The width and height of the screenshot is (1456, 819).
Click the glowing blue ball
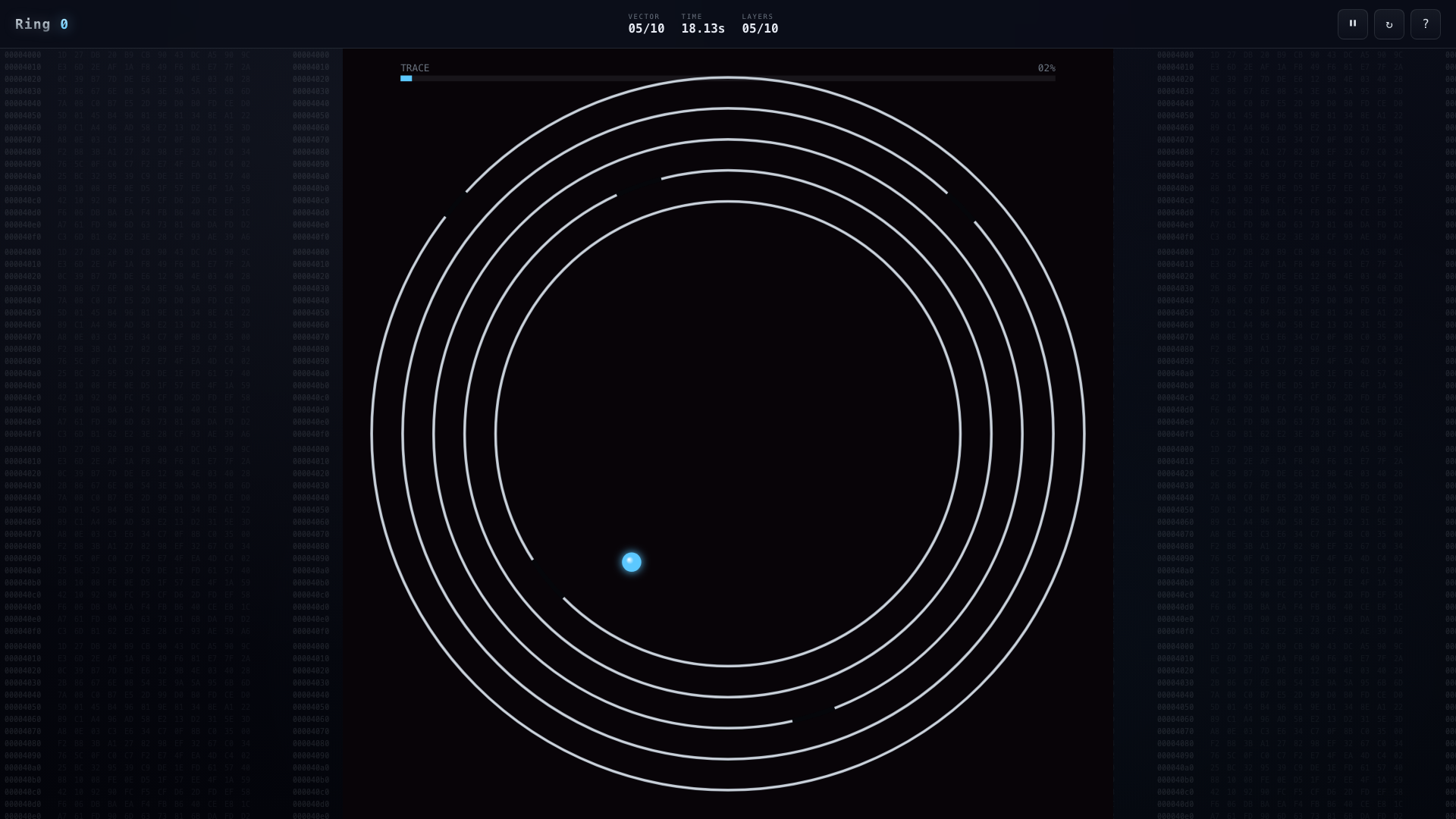click(632, 562)
